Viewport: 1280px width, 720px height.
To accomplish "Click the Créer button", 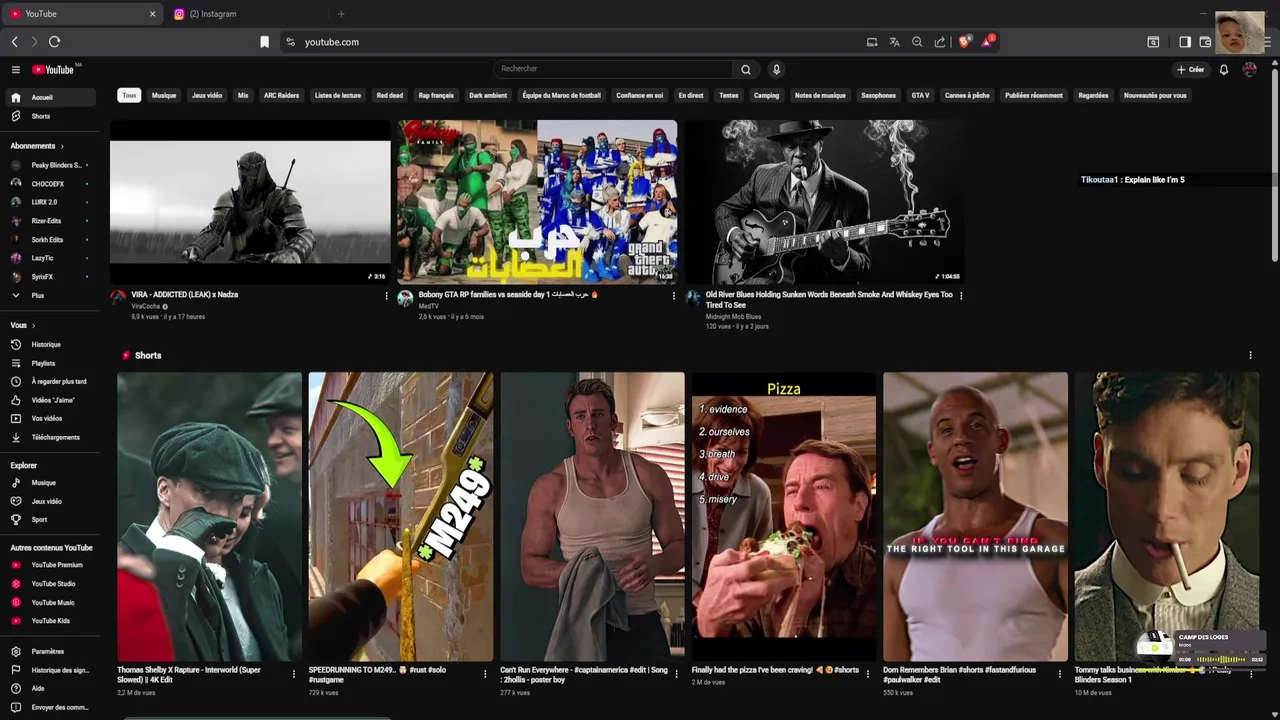I will click(1190, 70).
